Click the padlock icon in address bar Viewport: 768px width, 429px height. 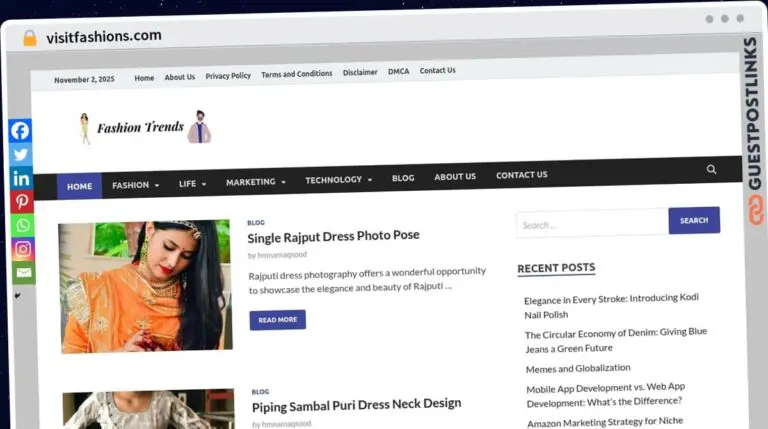pyautogui.click(x=29, y=38)
